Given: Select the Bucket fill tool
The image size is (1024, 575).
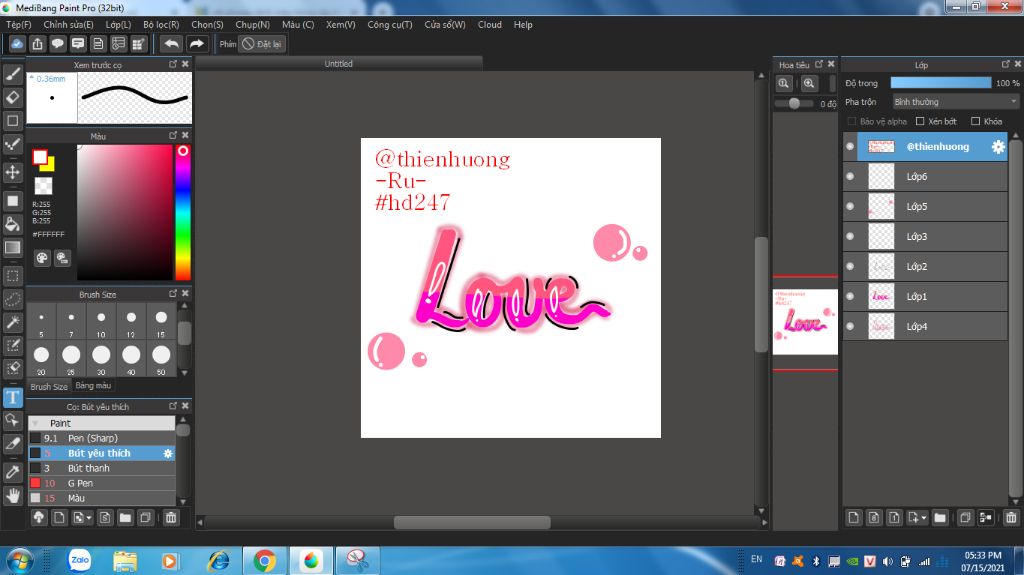Looking at the screenshot, I should coord(13,224).
